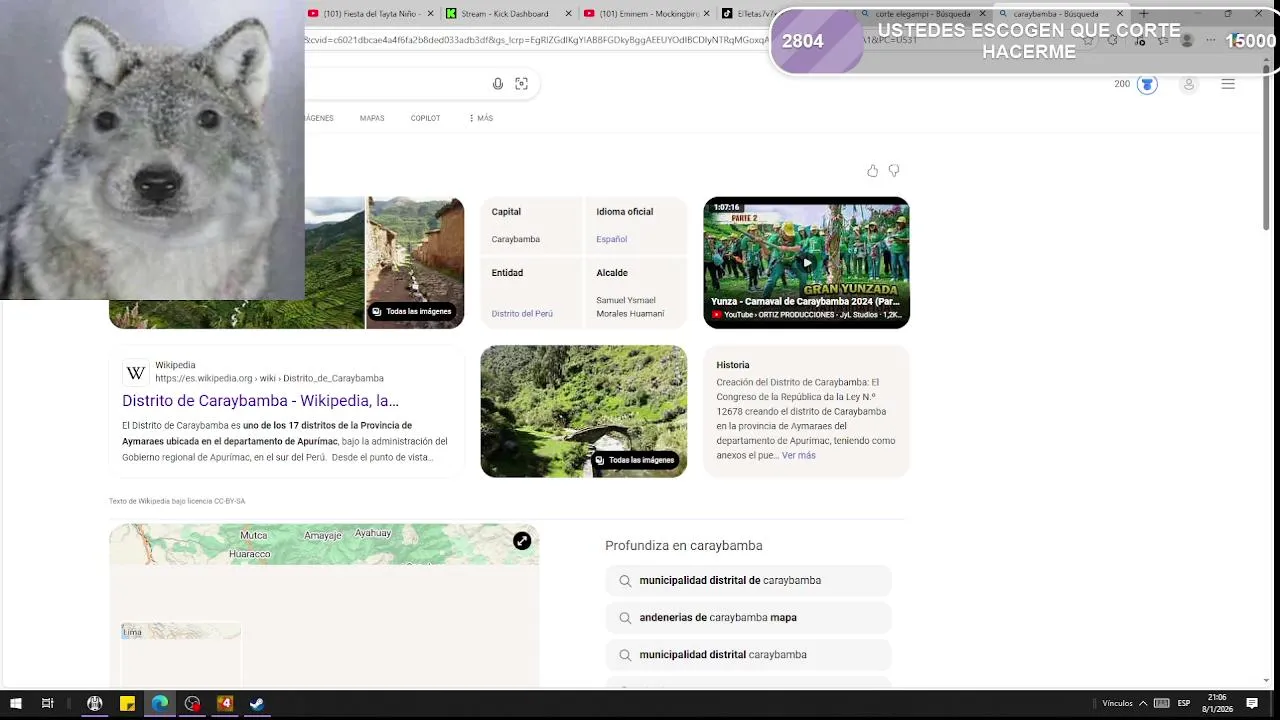Switch to the corte elegampi search tab
Viewport: 1280px width, 720px height.
click(924, 14)
